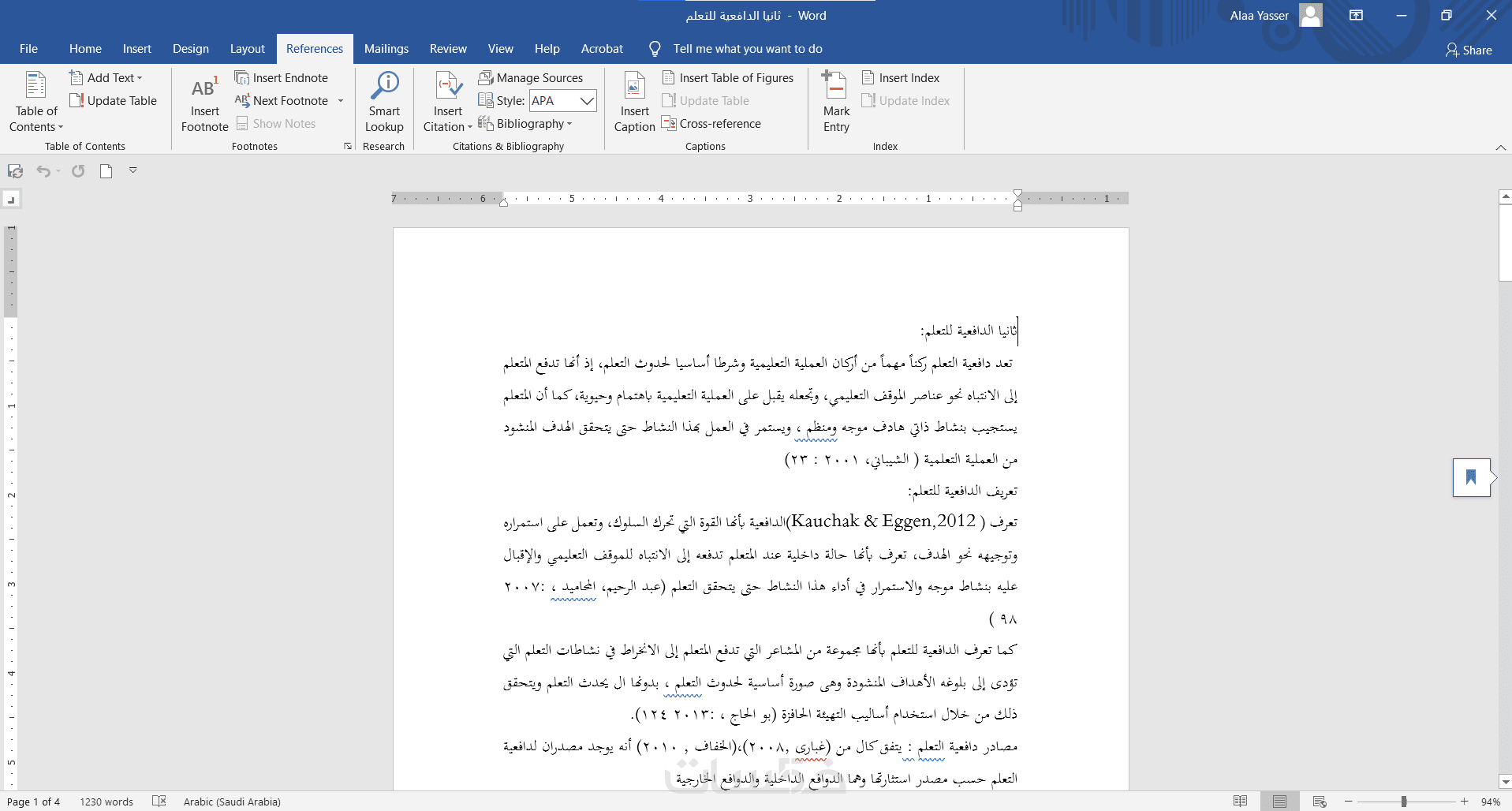
Task: Open the Footnotes dialog launcher
Action: coord(348,146)
